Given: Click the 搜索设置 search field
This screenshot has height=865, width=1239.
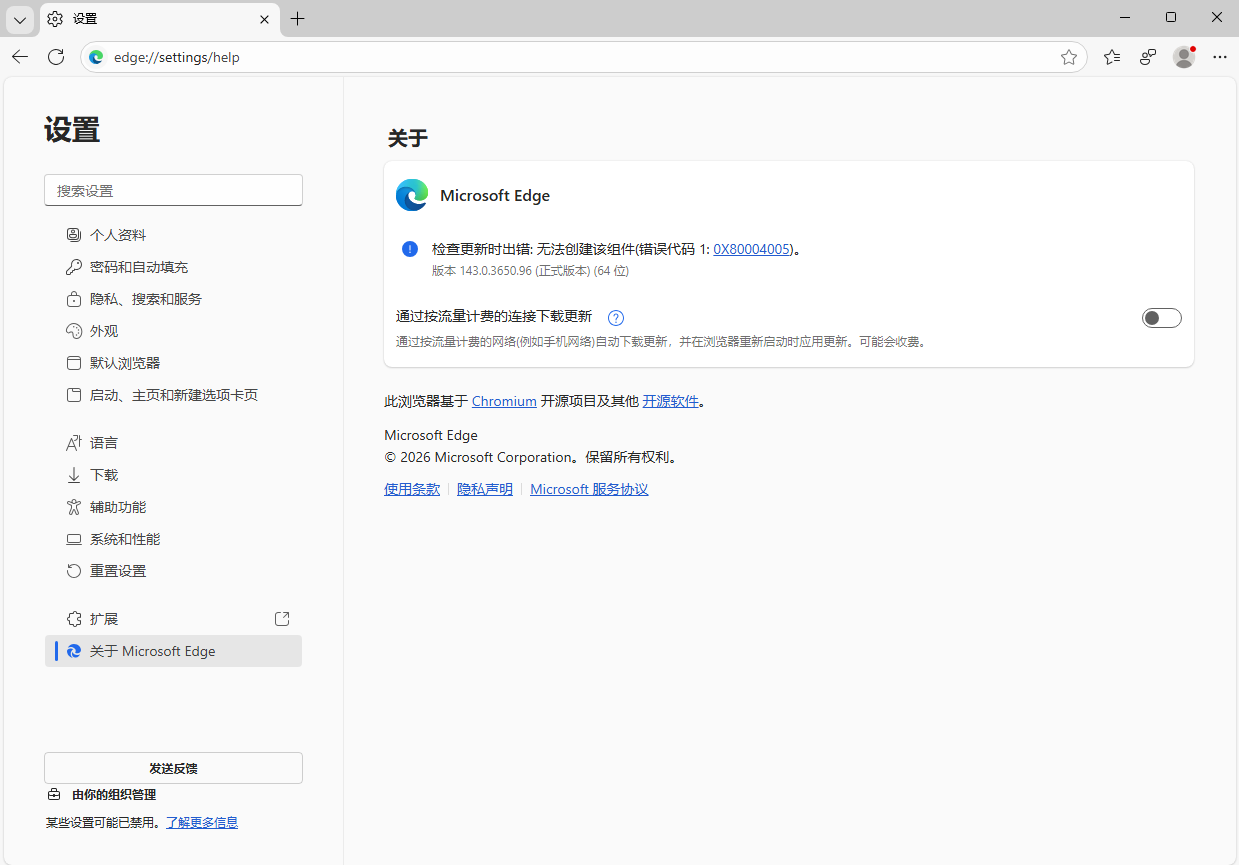Looking at the screenshot, I should click(x=172, y=190).
